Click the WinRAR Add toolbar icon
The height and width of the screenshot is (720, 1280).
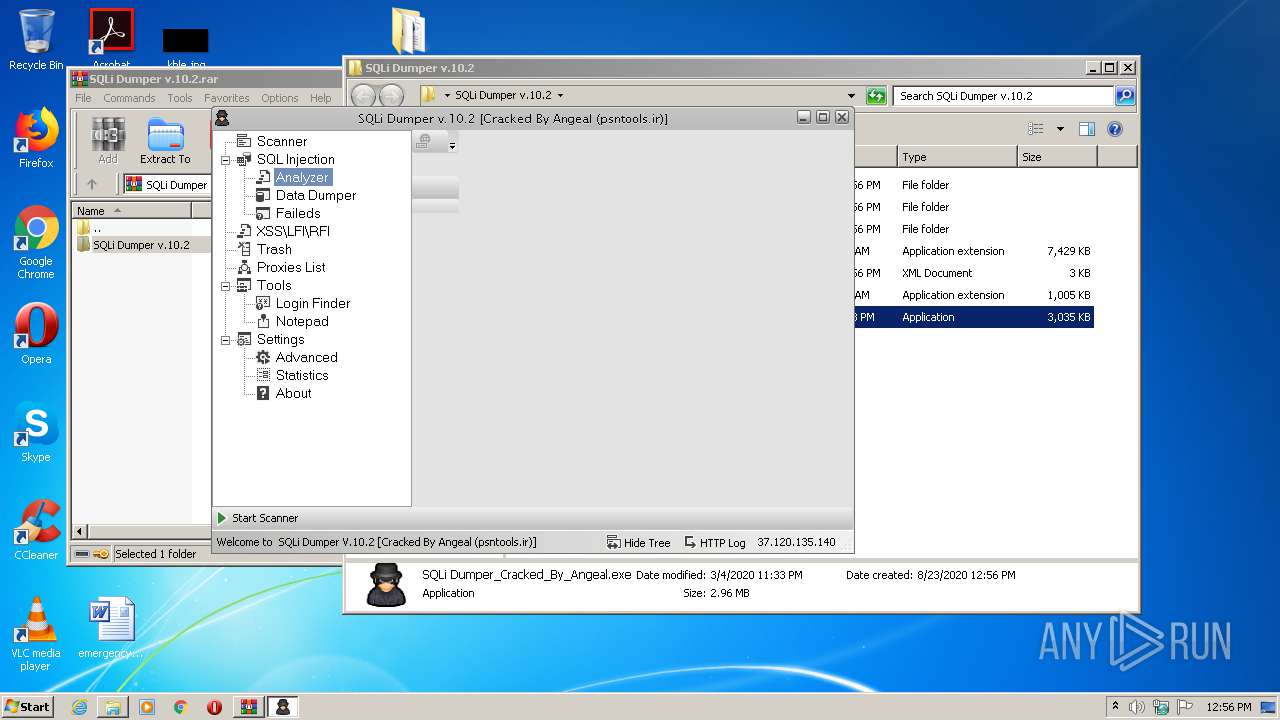tap(108, 141)
